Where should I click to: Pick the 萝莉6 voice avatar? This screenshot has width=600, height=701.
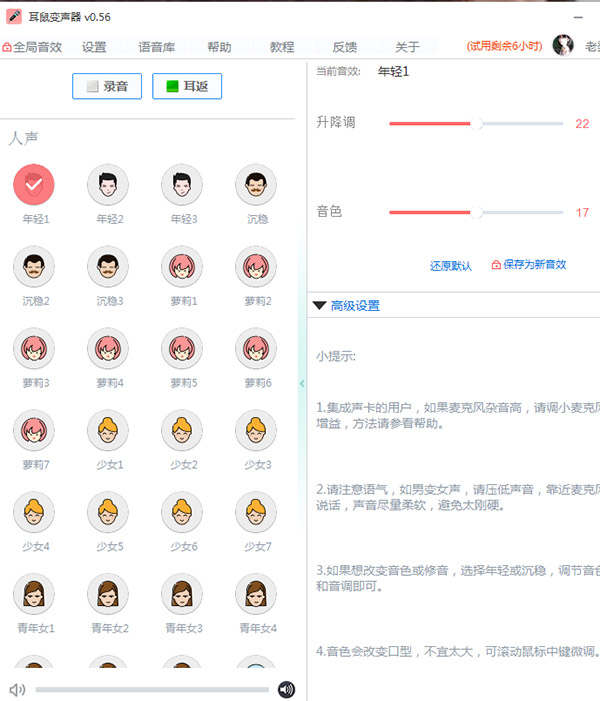tap(256, 348)
